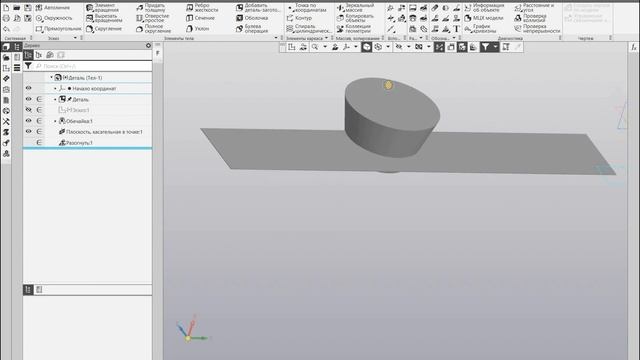Pin the Дерево panel diamond icon
The width and height of the screenshot is (640, 360).
[148, 46]
